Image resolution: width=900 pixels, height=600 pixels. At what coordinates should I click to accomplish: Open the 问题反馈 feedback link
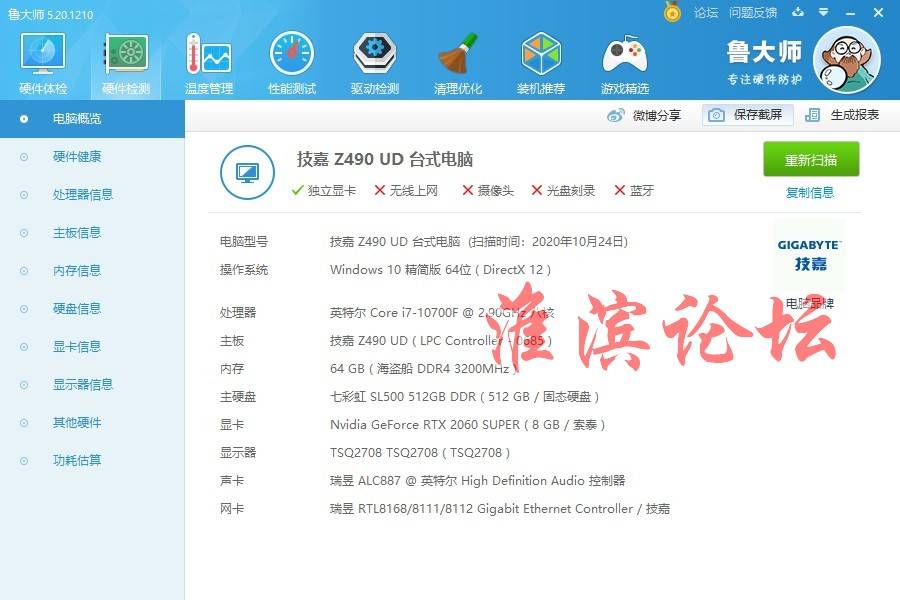pyautogui.click(x=752, y=13)
